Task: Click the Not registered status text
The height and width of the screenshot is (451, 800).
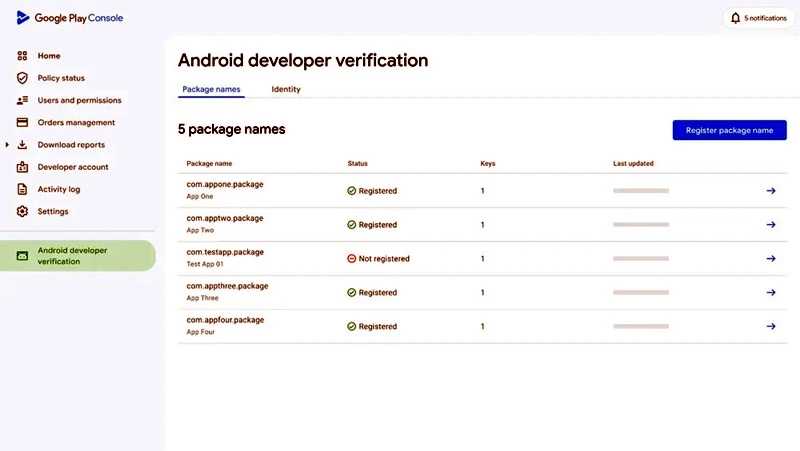Action: tap(384, 259)
